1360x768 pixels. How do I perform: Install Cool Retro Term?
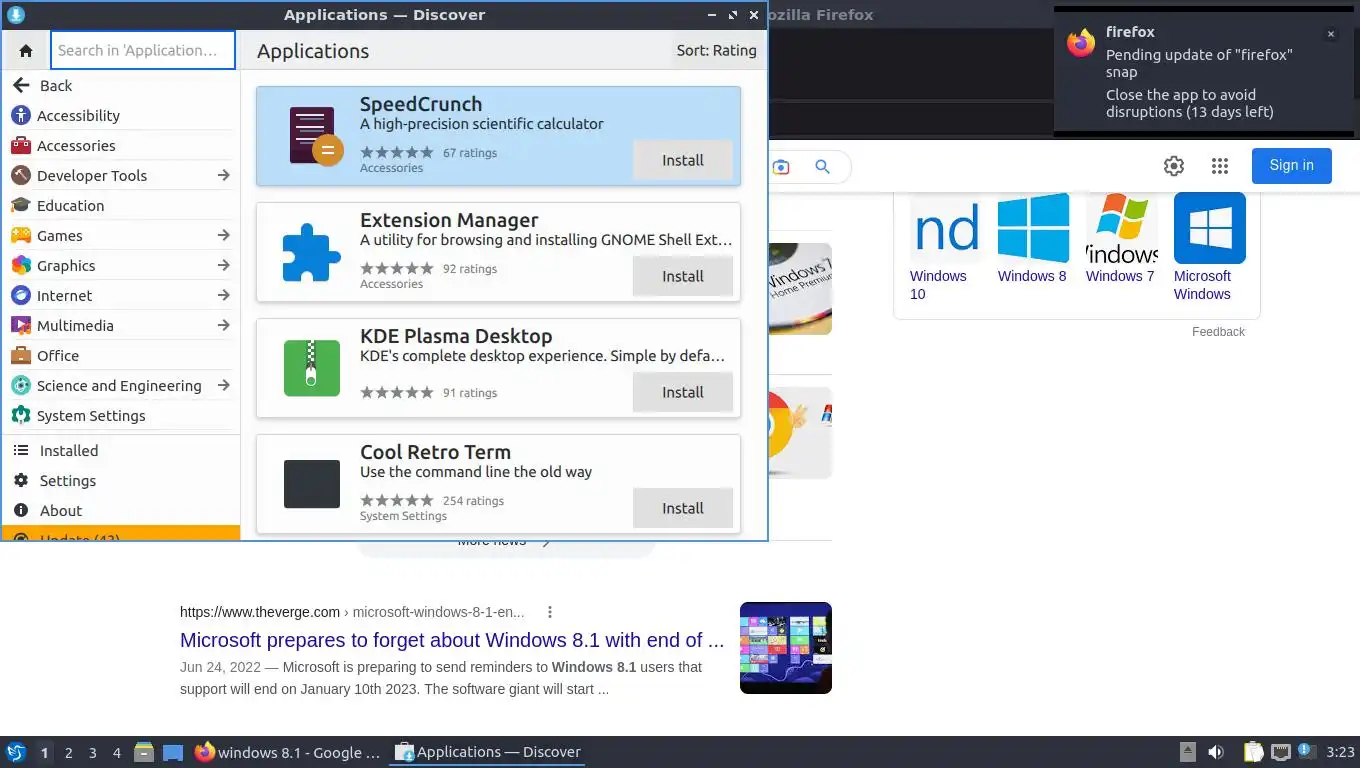[683, 508]
